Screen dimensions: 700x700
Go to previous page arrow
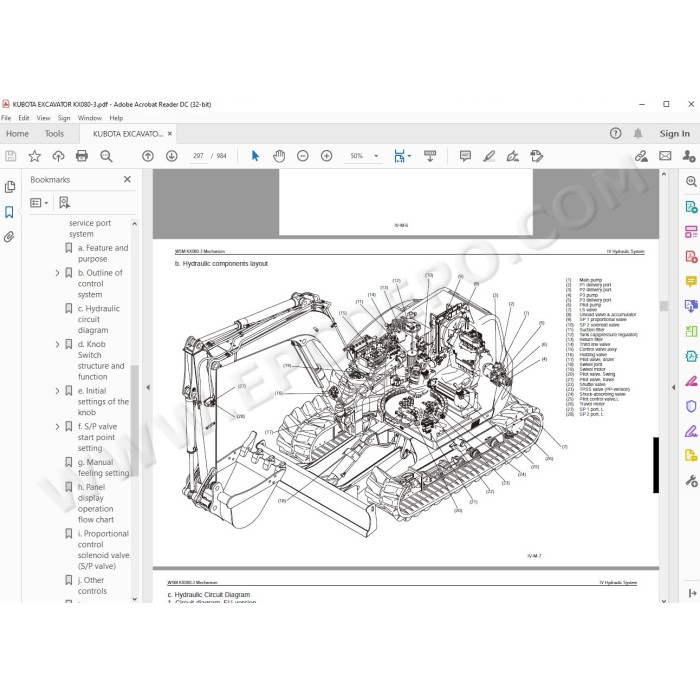(148, 156)
